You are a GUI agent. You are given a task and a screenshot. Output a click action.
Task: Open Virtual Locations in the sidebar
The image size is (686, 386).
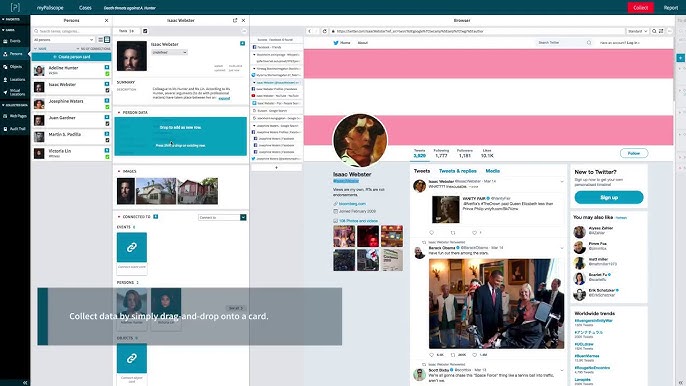(x=15, y=92)
